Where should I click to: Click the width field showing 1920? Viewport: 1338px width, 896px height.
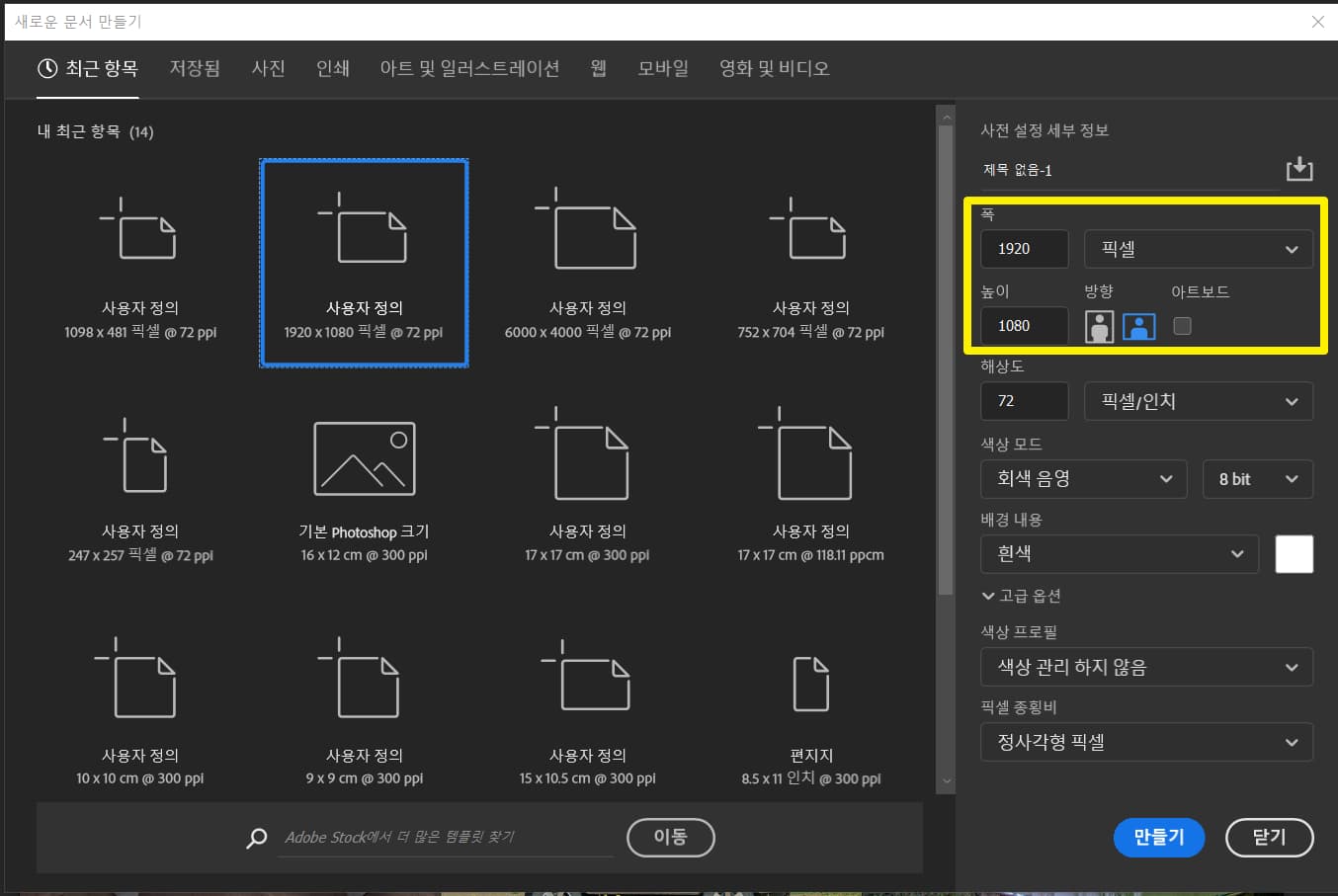coord(1025,249)
